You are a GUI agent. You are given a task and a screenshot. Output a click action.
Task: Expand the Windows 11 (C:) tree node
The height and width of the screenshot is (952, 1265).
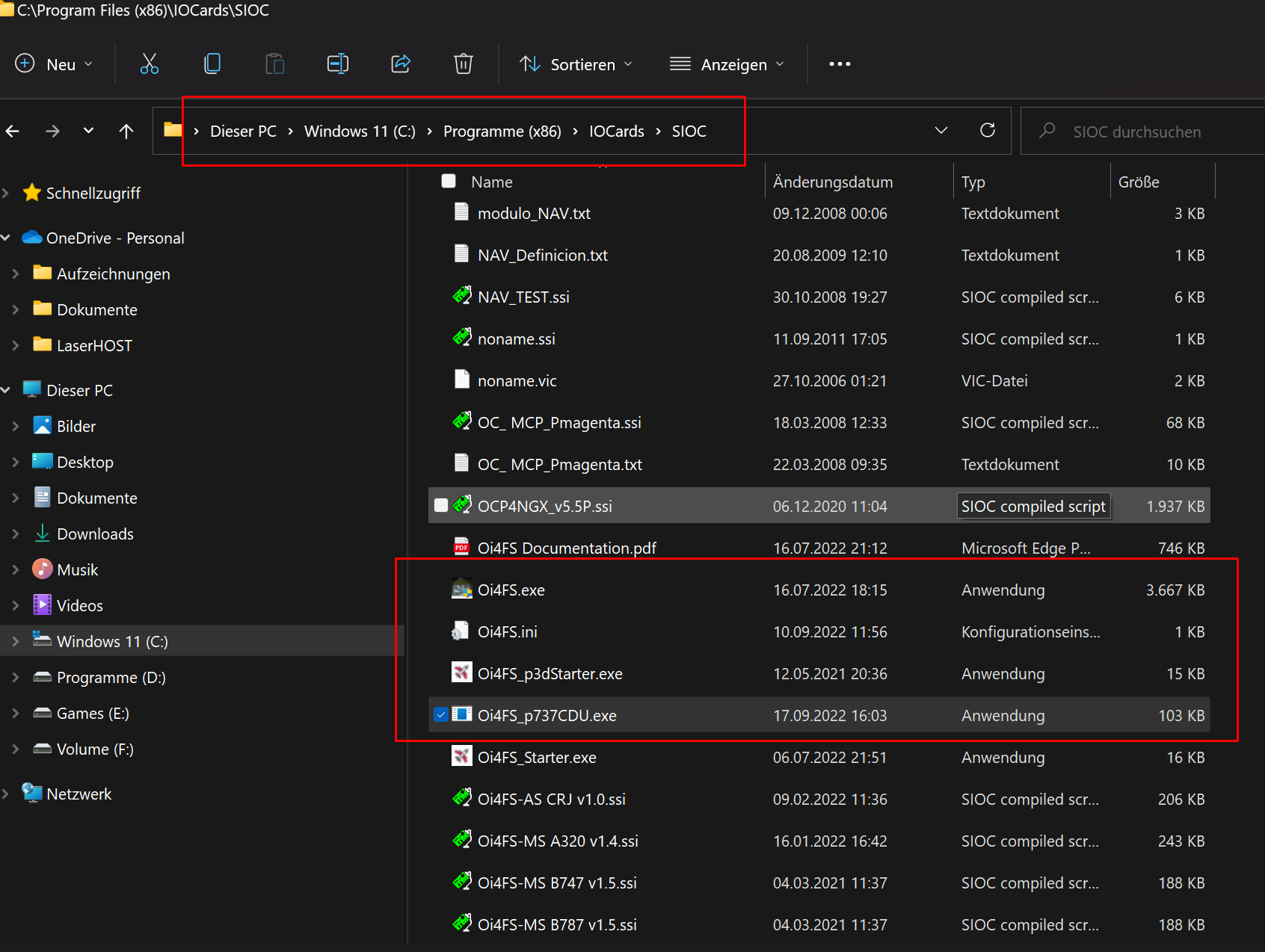click(x=16, y=641)
